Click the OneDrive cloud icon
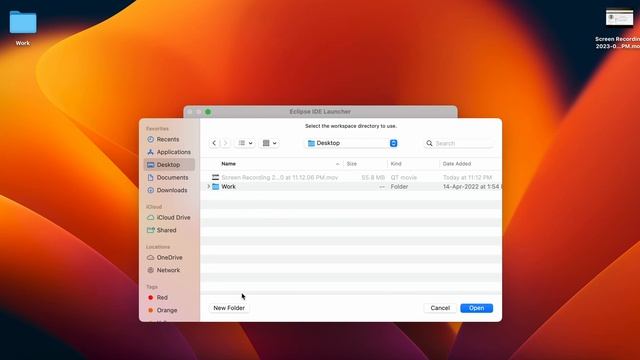Screen dimensions: 640x360 (151, 258)
